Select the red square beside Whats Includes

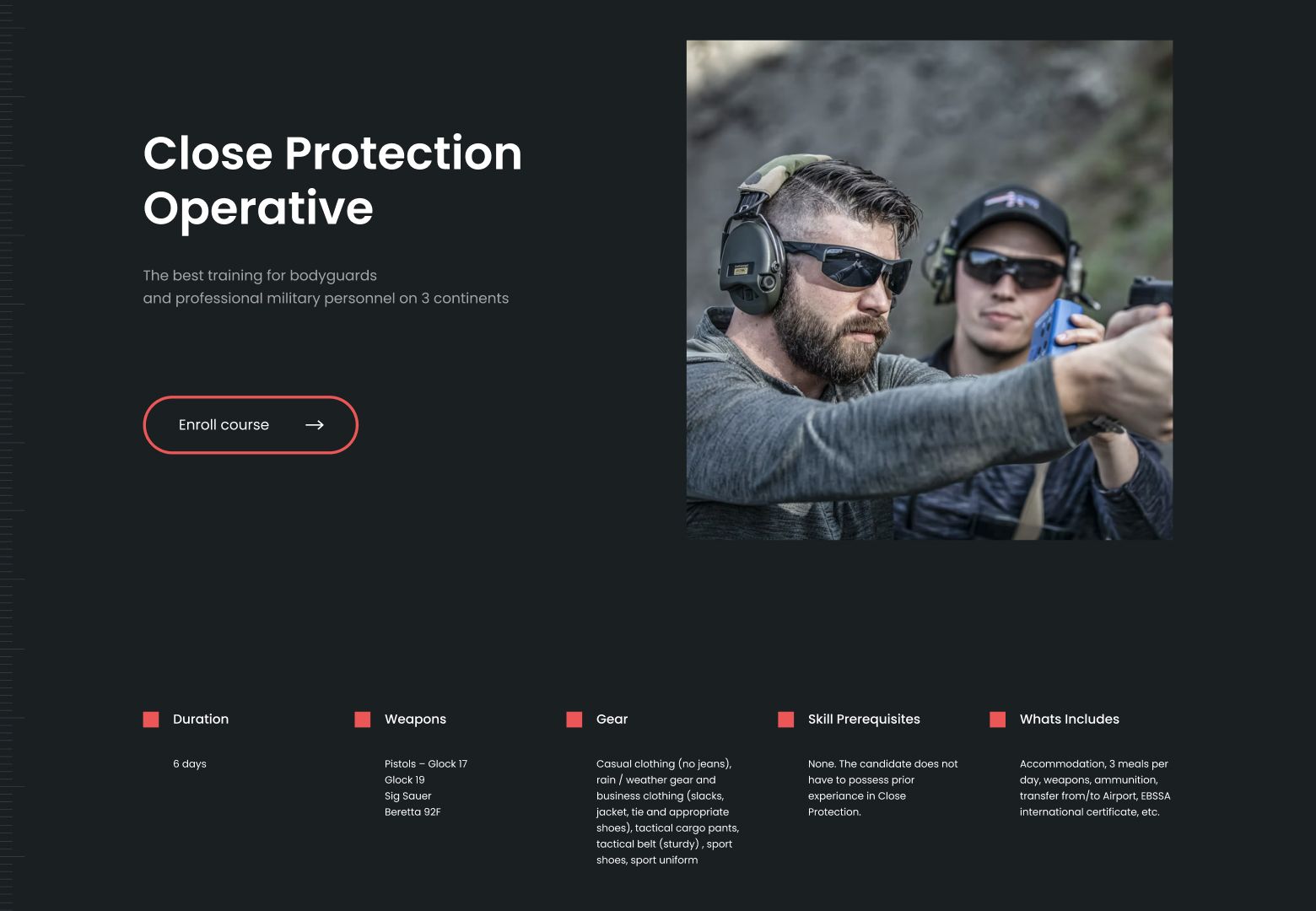pyautogui.click(x=998, y=720)
